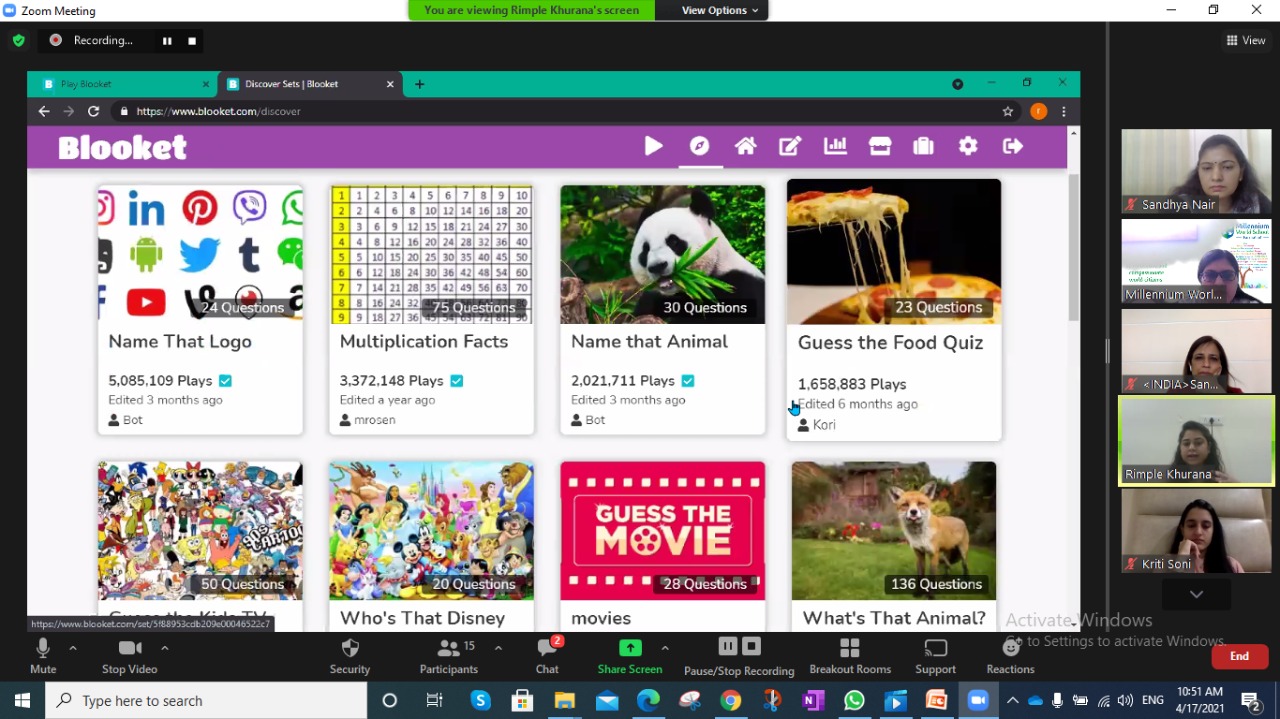Click the red End meeting button
1280x719 pixels.
click(x=1239, y=656)
